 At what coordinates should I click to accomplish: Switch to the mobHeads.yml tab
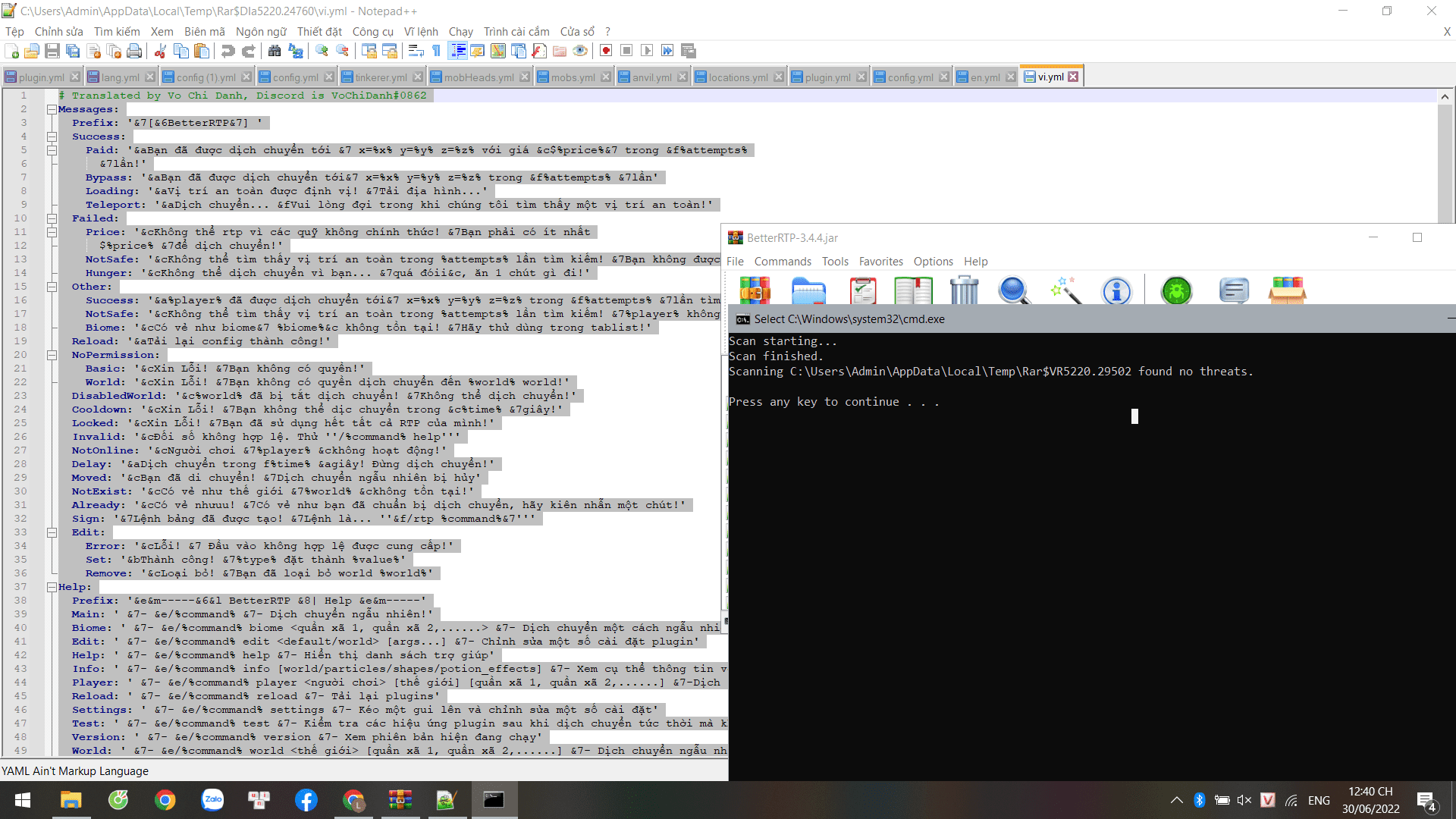pyautogui.click(x=479, y=77)
